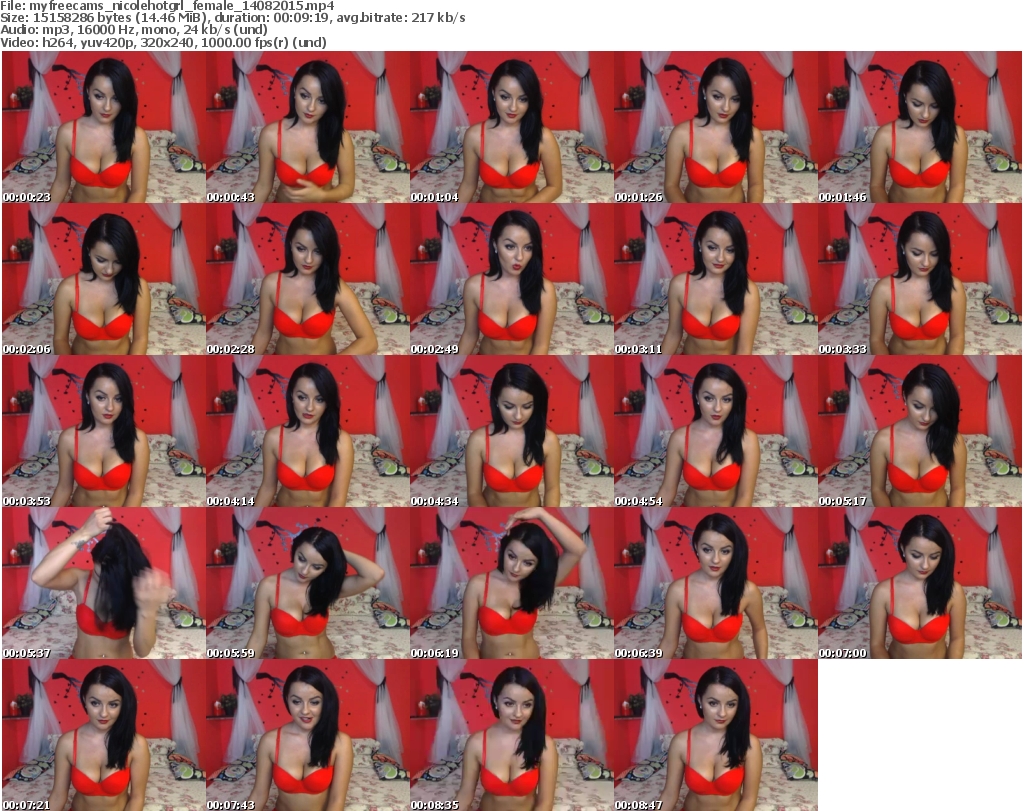The height and width of the screenshot is (811, 1024).
Task: Click the 'Video: h264, yuv420p' info line
Action: coord(163,42)
